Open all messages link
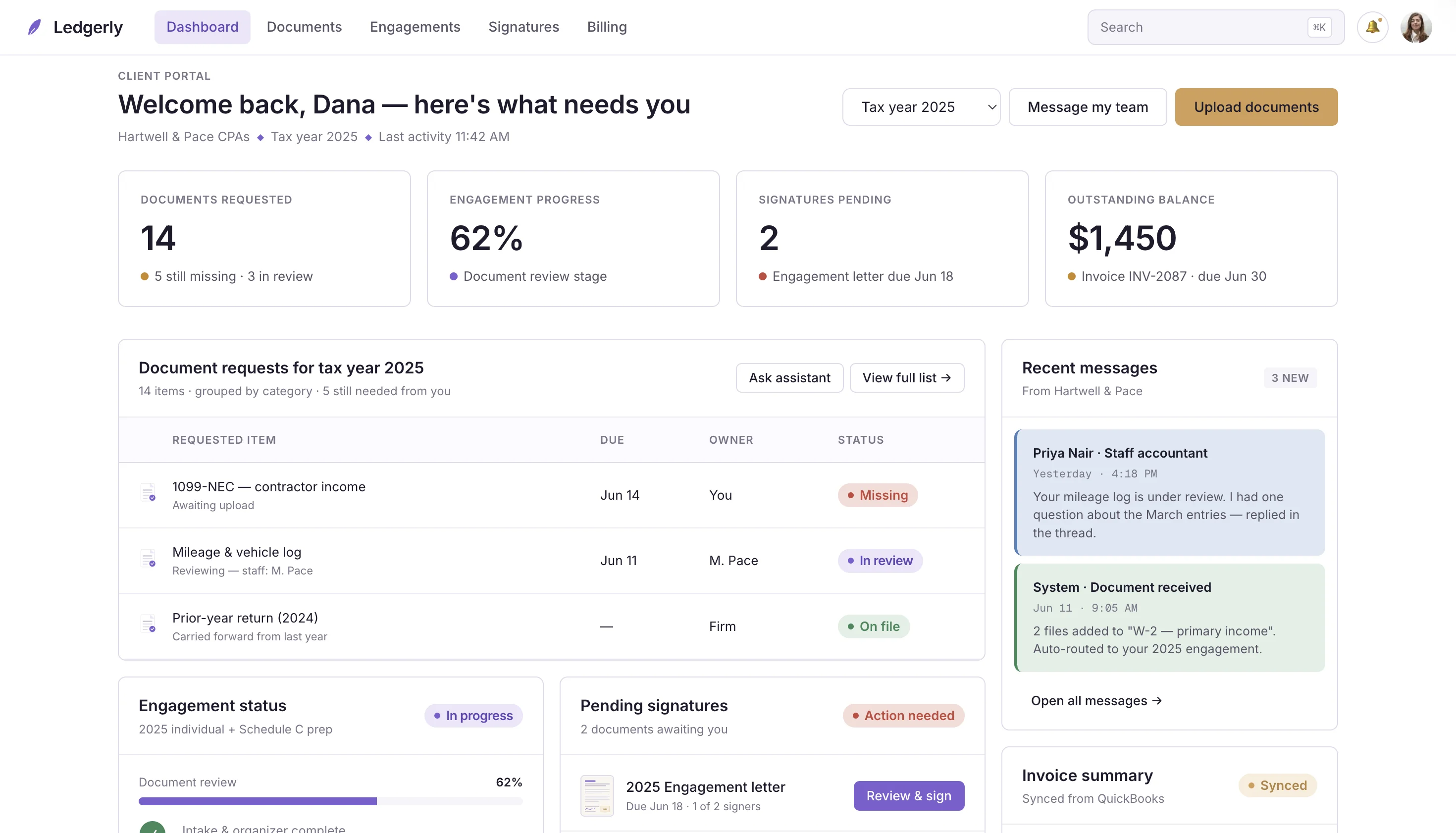This screenshot has width=1456, height=833. tap(1096, 700)
